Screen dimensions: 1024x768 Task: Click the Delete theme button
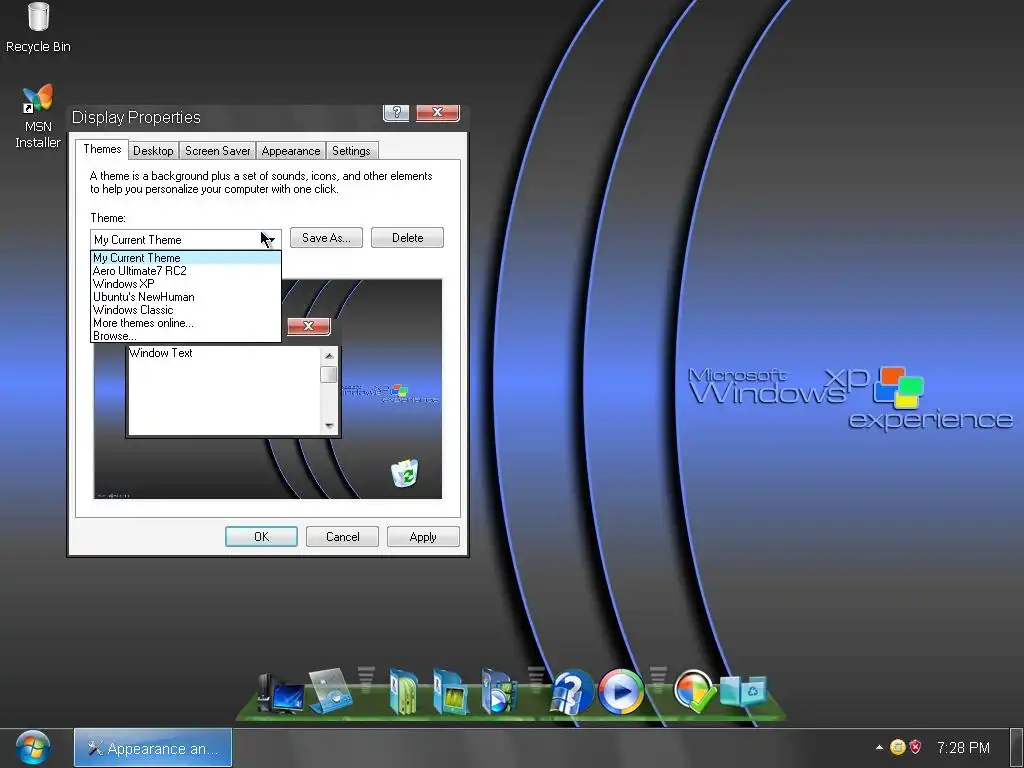(x=408, y=238)
